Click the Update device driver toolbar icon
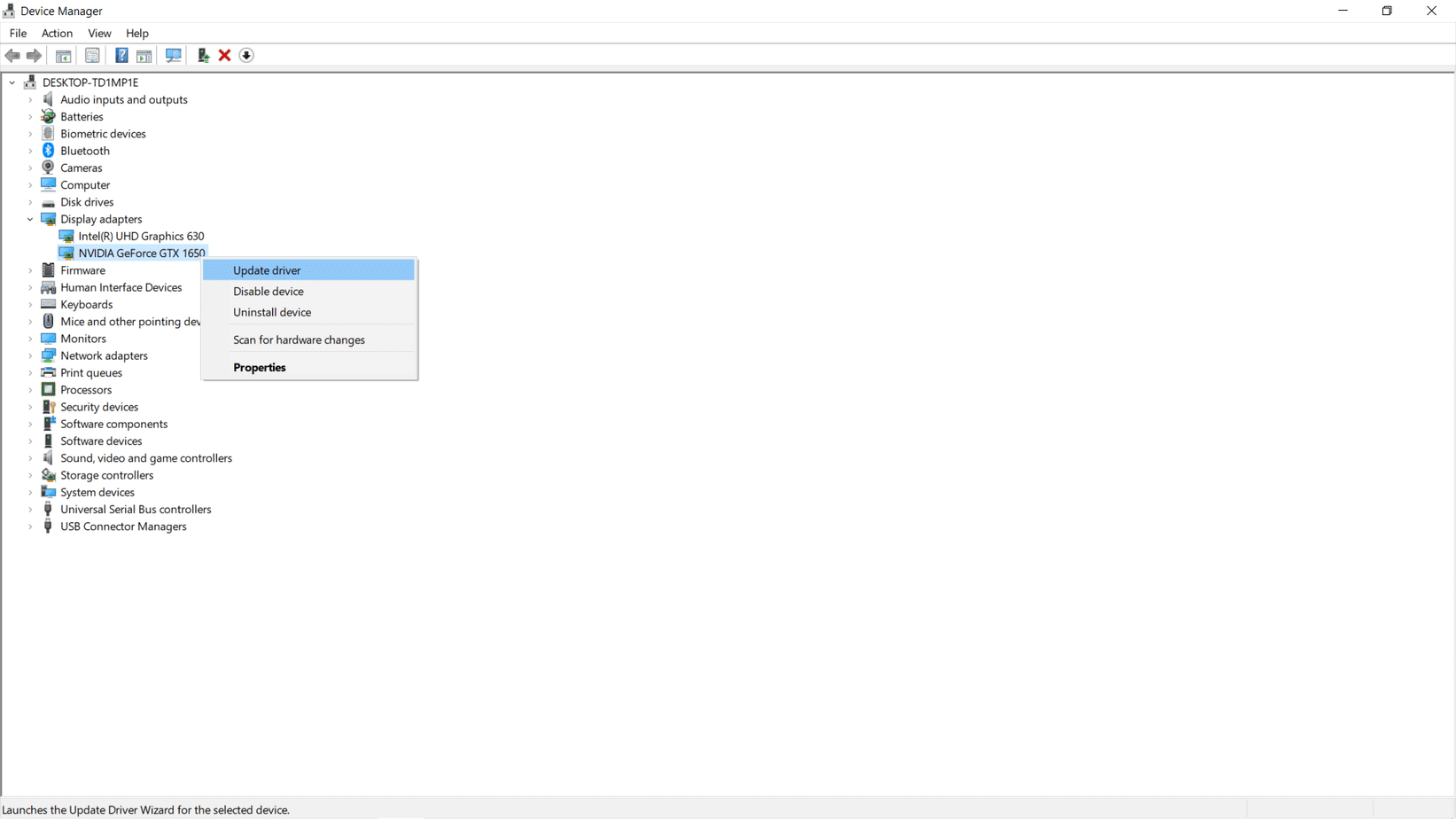 (203, 56)
